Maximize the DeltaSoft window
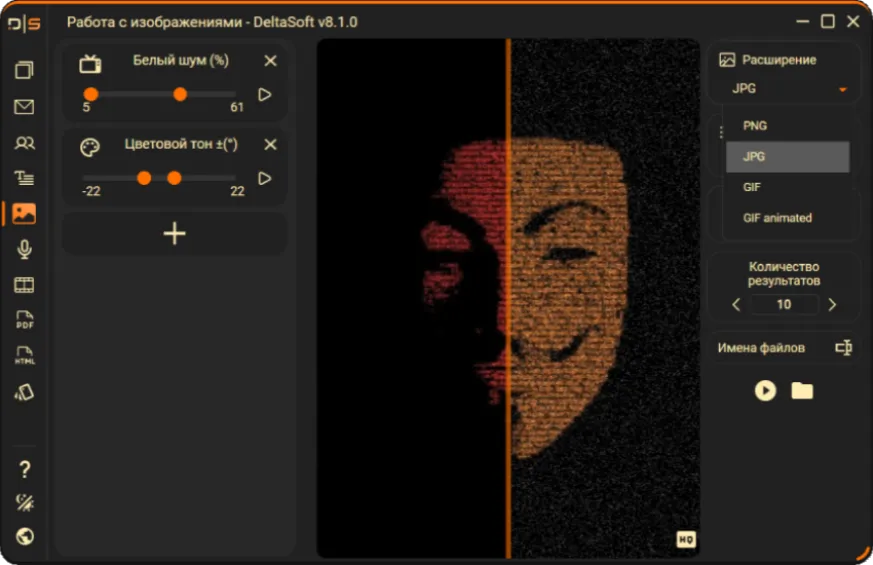The width and height of the screenshot is (873, 565). click(827, 21)
